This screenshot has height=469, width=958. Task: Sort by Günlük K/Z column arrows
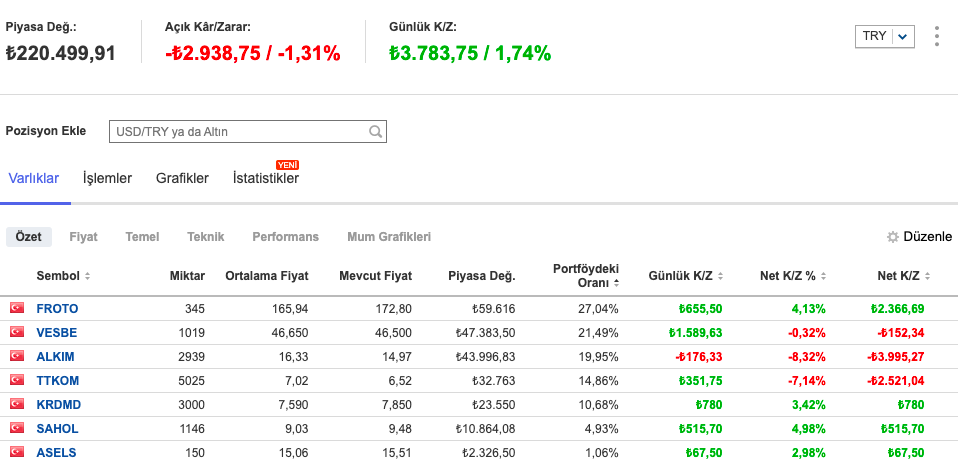point(720,276)
